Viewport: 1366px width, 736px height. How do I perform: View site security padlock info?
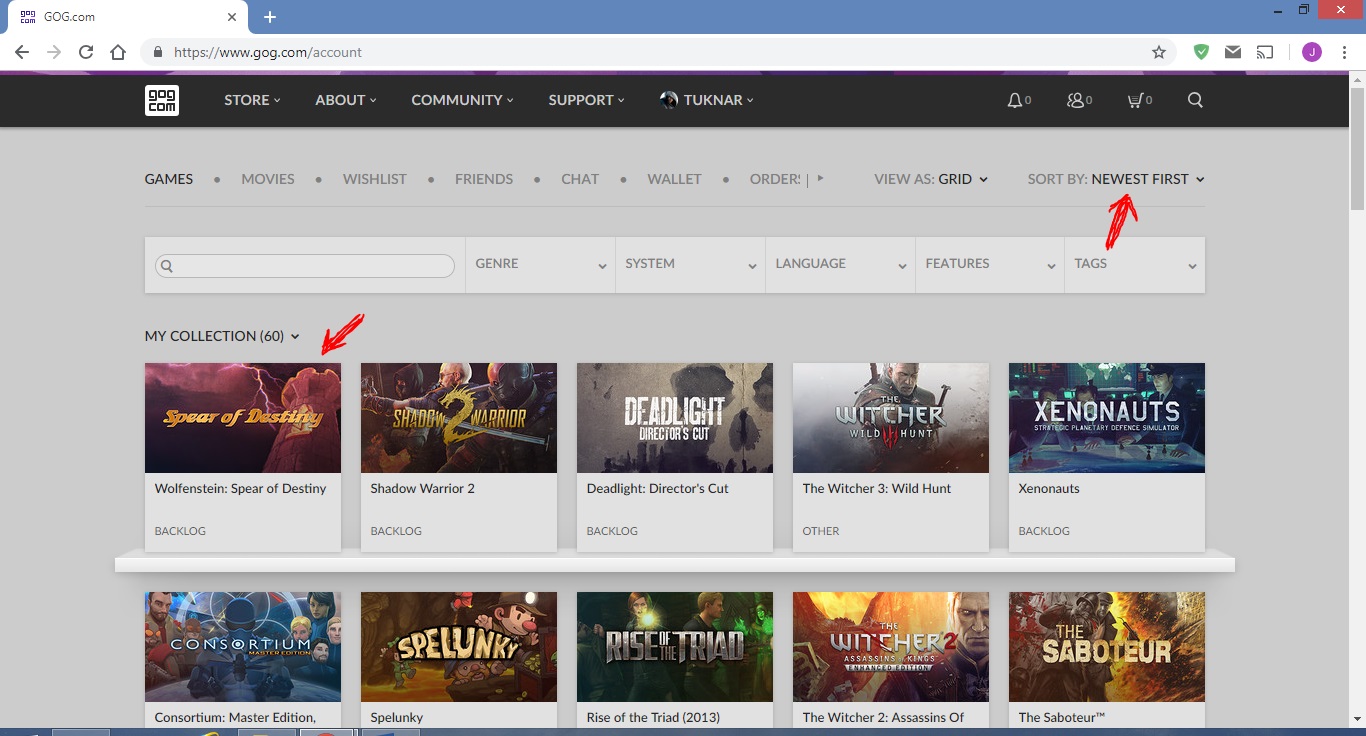(x=157, y=52)
